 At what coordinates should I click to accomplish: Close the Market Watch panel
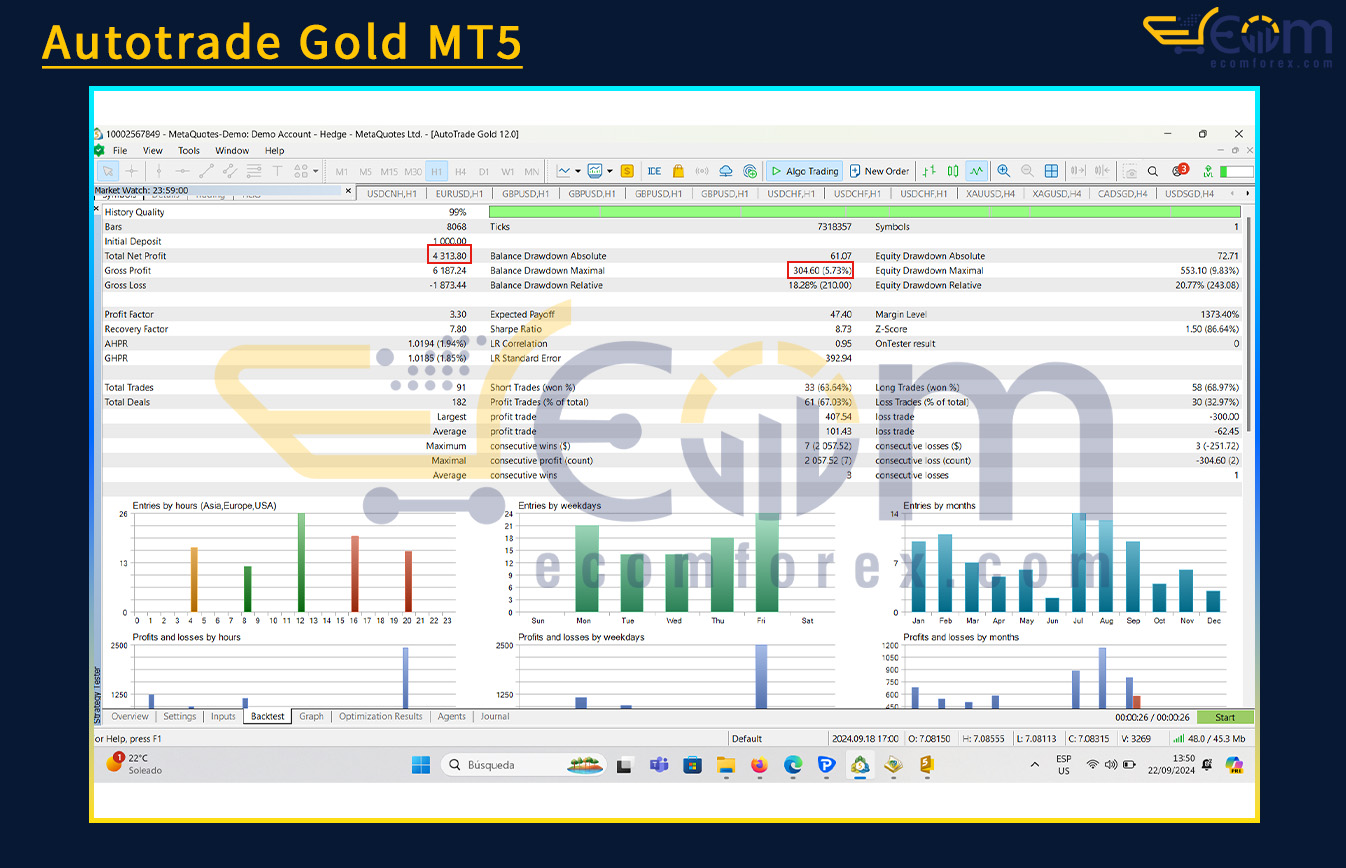[348, 191]
